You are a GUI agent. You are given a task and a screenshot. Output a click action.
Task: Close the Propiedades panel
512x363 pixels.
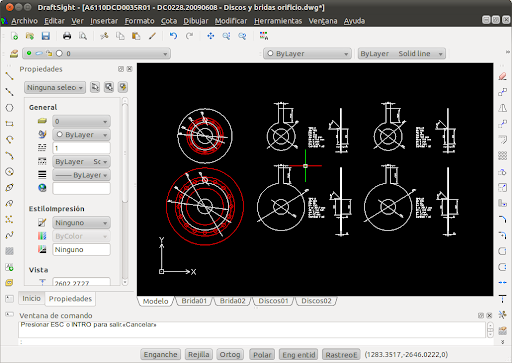click(130, 69)
